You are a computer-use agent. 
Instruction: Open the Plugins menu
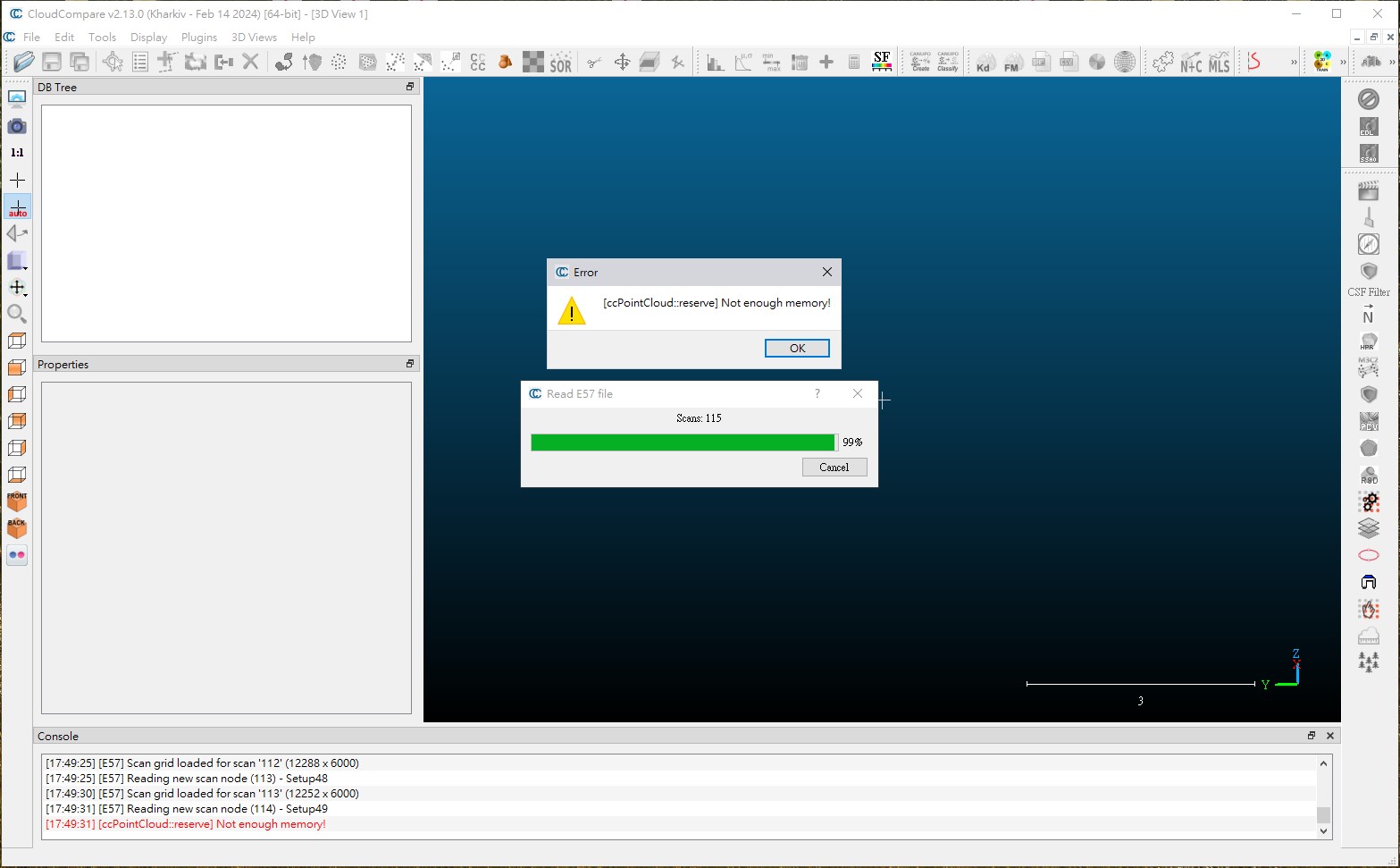198,38
